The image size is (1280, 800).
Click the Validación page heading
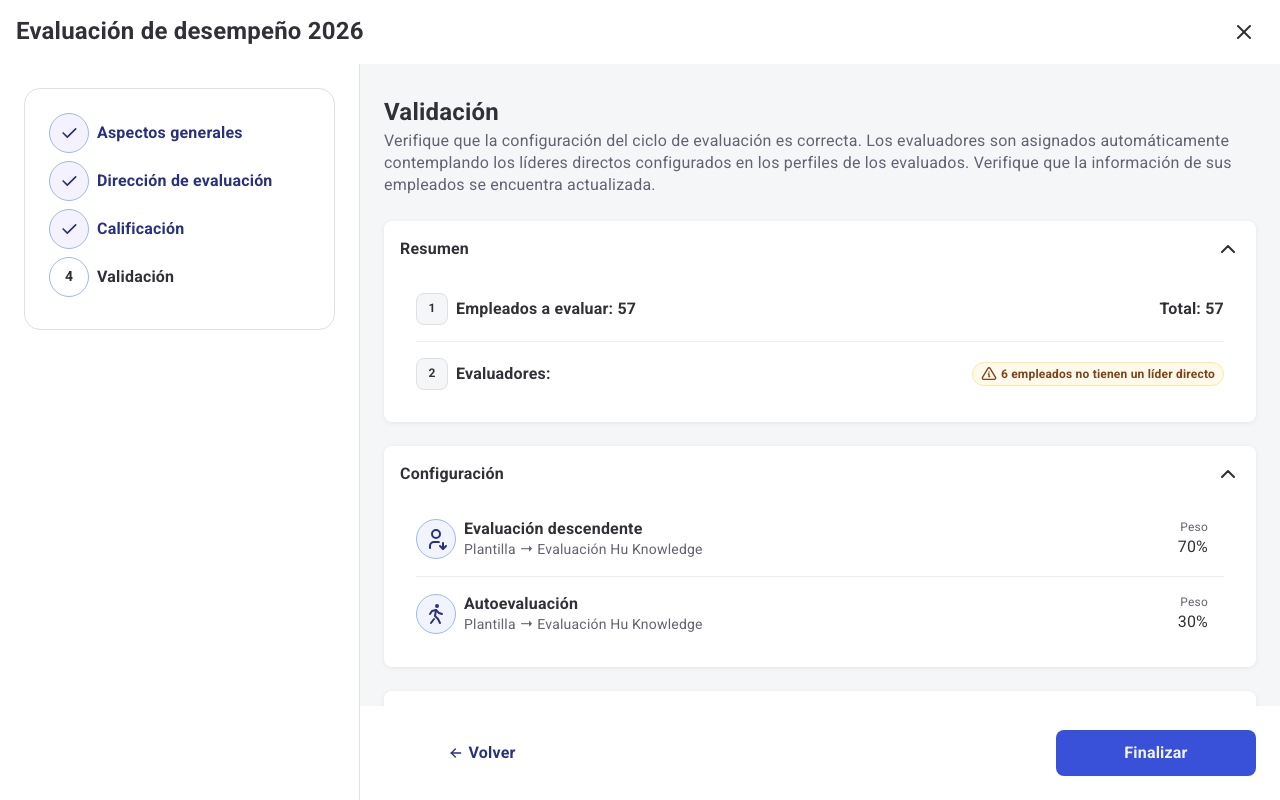(441, 112)
